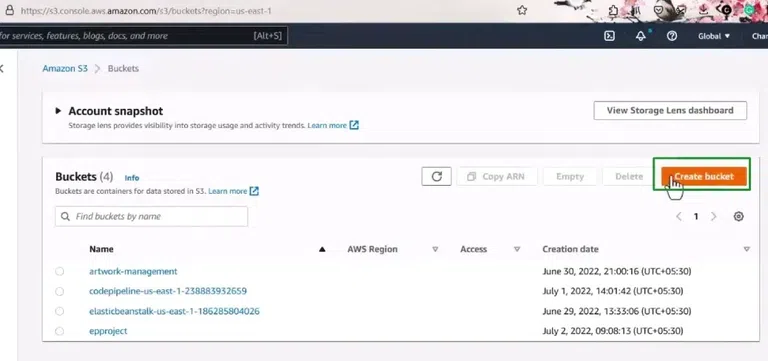The height and width of the screenshot is (361, 768).
Task: Click View Storage Lens dashboard button
Action: tap(670, 111)
